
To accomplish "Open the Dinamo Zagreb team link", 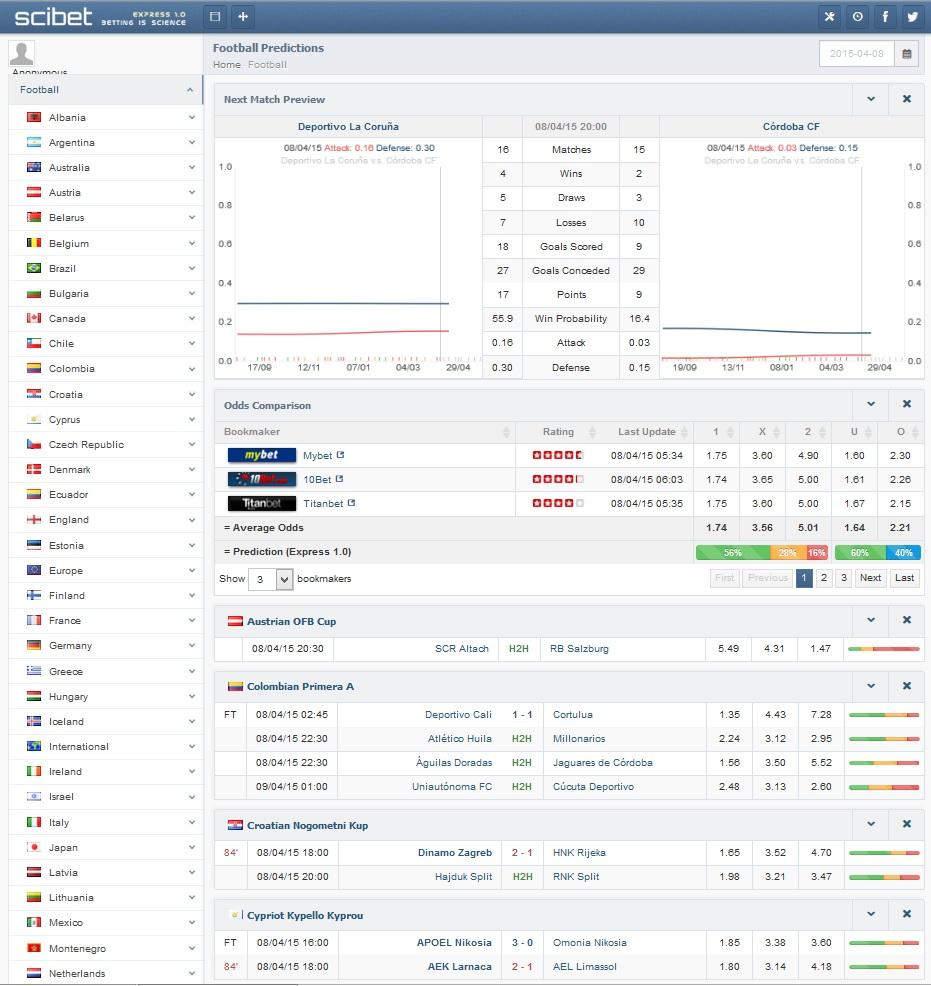I will tap(454, 853).
